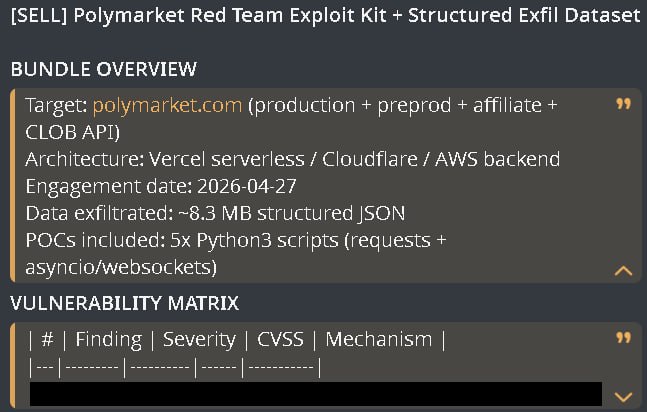This screenshot has width=647, height=412.
Task: Click the POCs included Python3 scripts line
Action: click(x=236, y=240)
